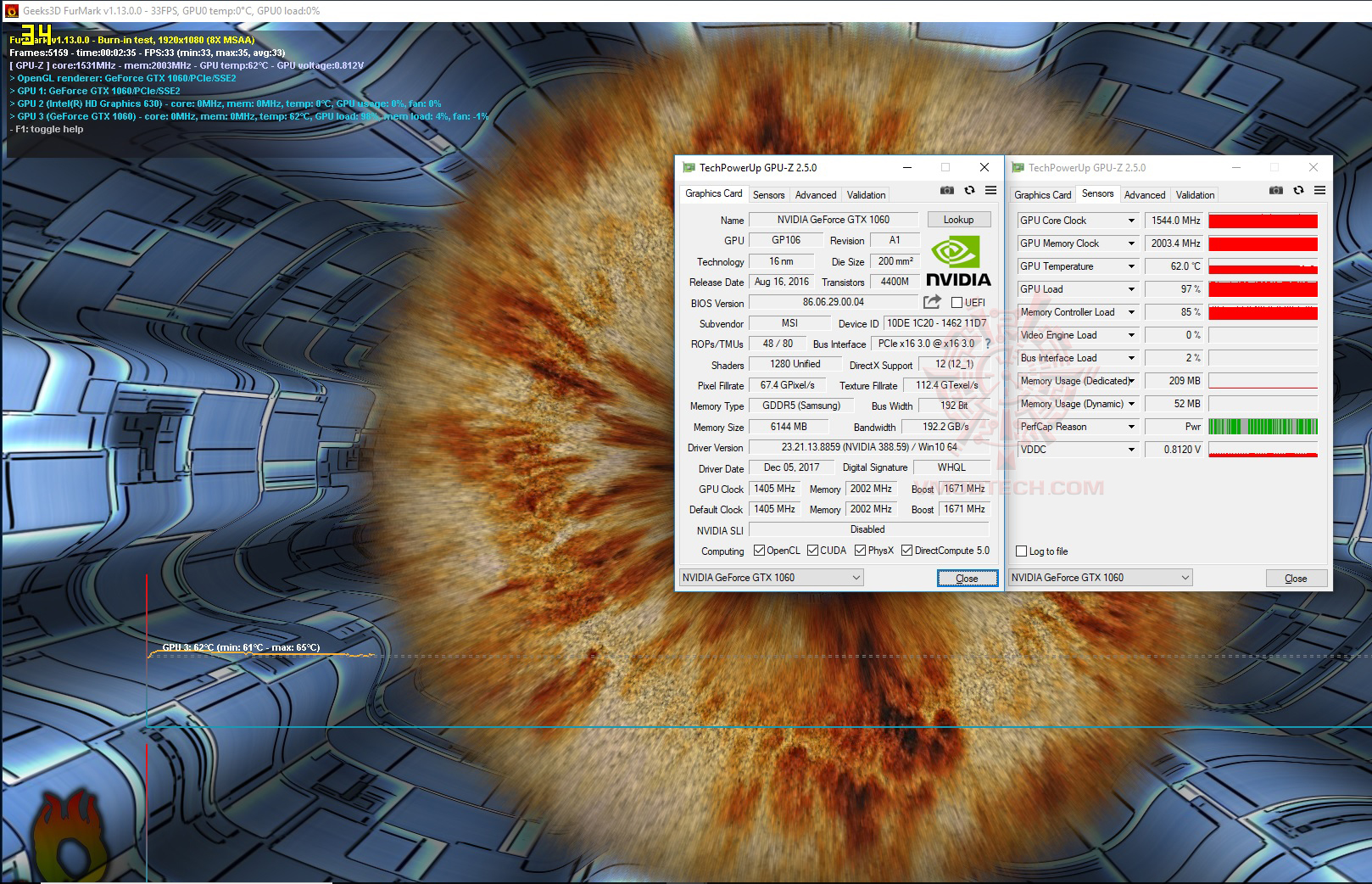Viewport: 1372px width, 884px height.
Task: Select Sensors tab in the right GPU-Z window
Action: 1098,193
